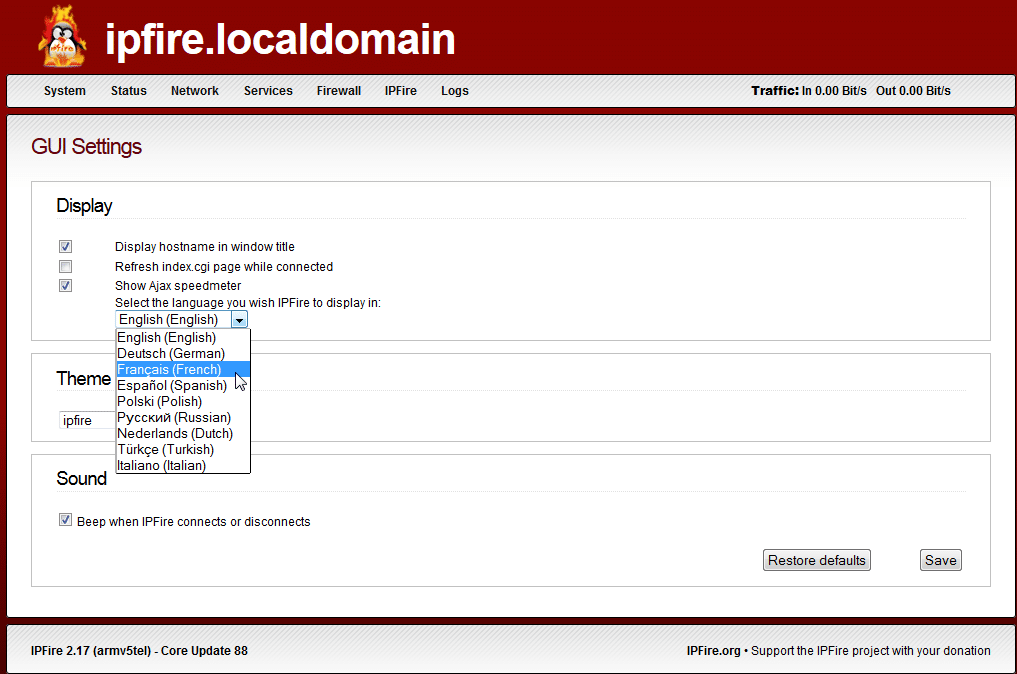
Task: Click the GUI Settings page heading
Action: click(x=86, y=147)
